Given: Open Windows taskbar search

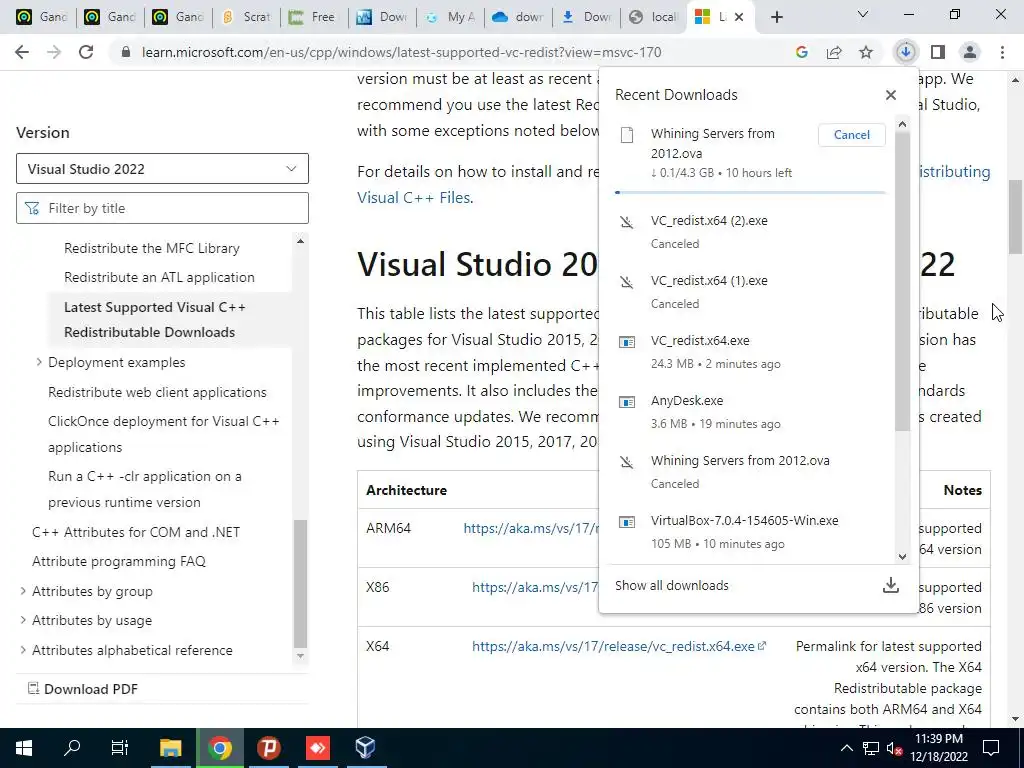Looking at the screenshot, I should click(72, 748).
